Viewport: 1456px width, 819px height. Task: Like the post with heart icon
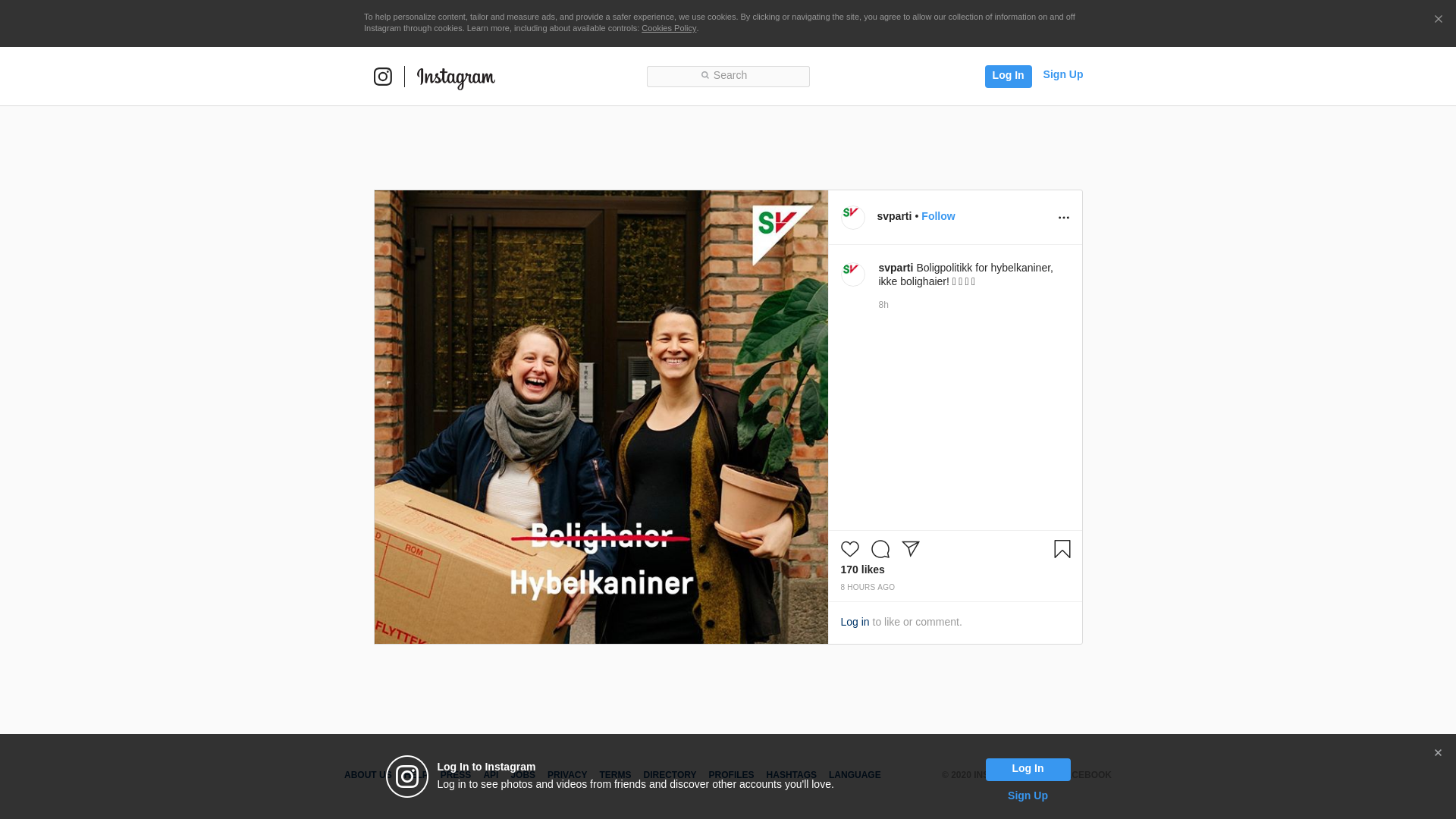click(x=850, y=549)
